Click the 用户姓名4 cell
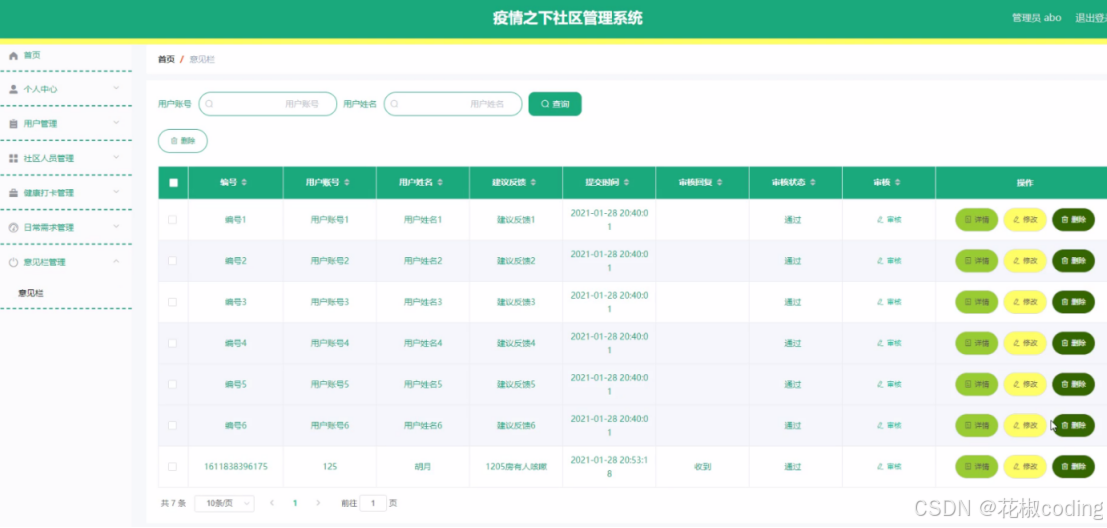Screen dimensions: 1107x528 423,343
